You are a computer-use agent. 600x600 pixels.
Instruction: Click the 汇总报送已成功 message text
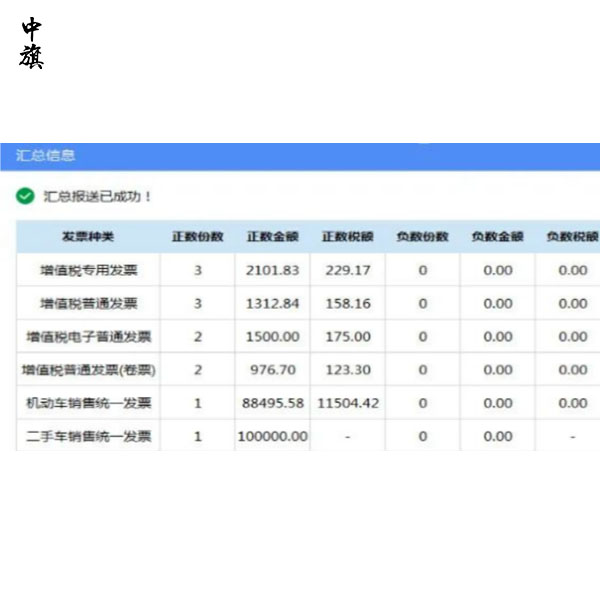(98, 196)
